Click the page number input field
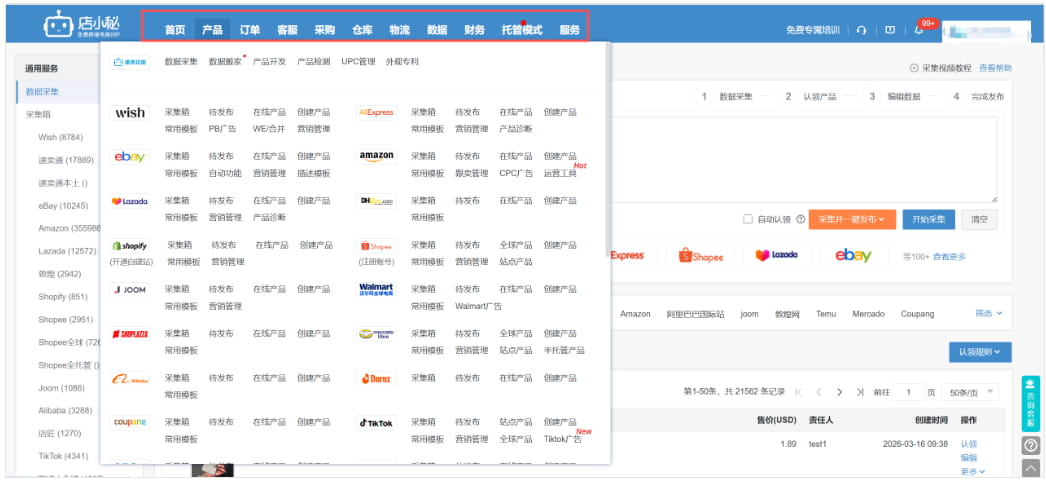The width and height of the screenshot is (1046, 484). pyautogui.click(x=908, y=393)
